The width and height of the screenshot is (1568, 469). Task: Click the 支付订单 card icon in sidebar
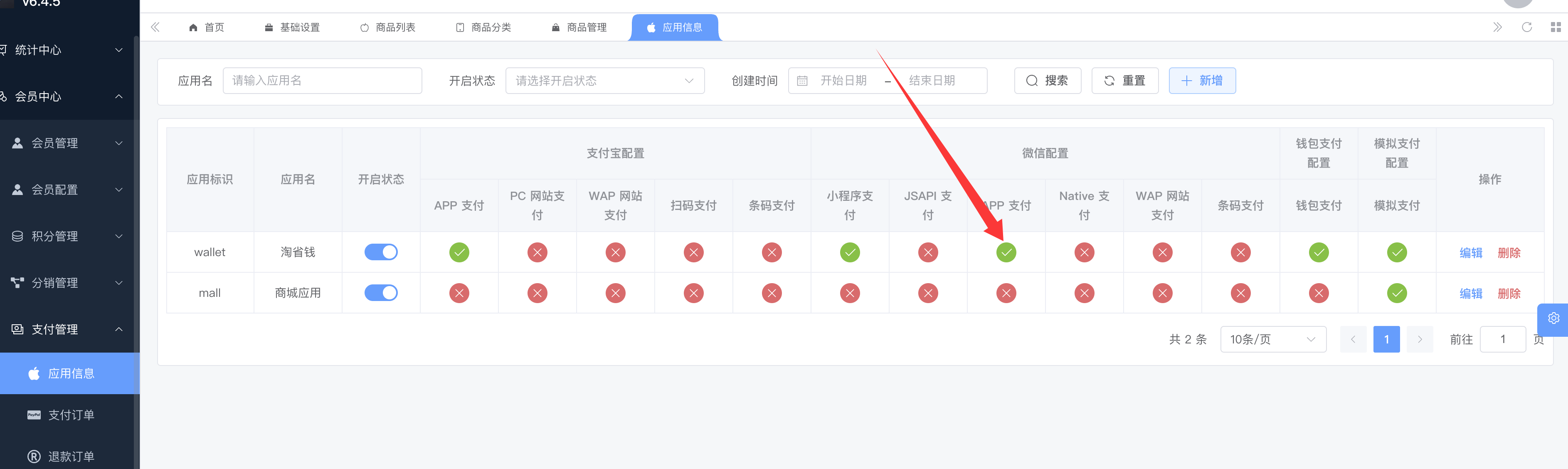click(34, 415)
